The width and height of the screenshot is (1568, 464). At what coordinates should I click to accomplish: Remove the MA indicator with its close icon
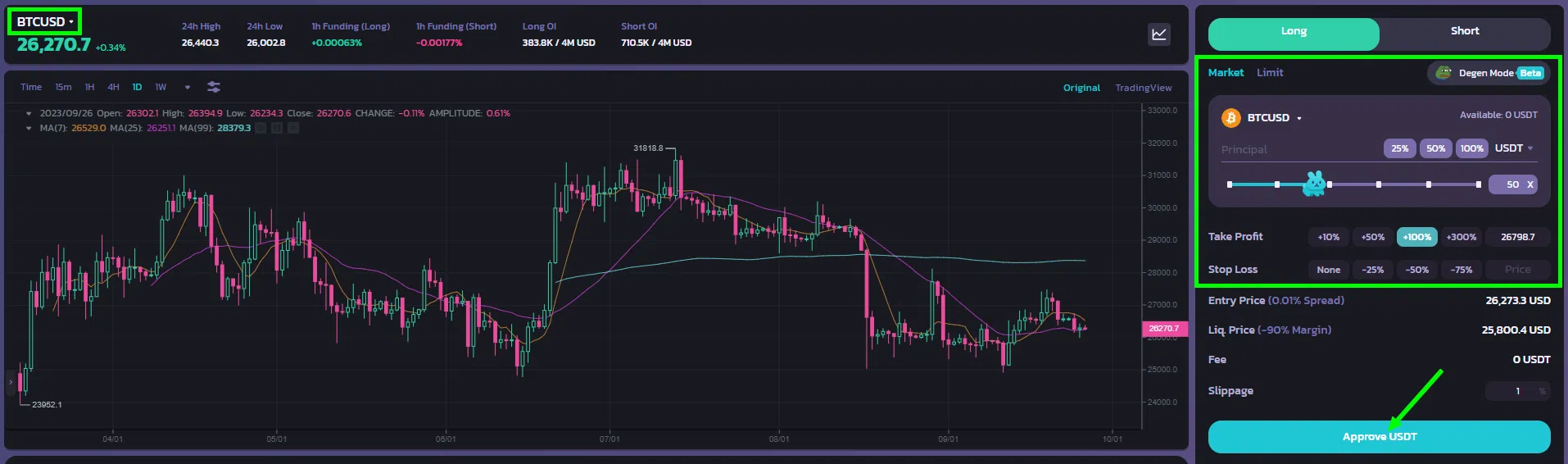pyautogui.click(x=293, y=128)
